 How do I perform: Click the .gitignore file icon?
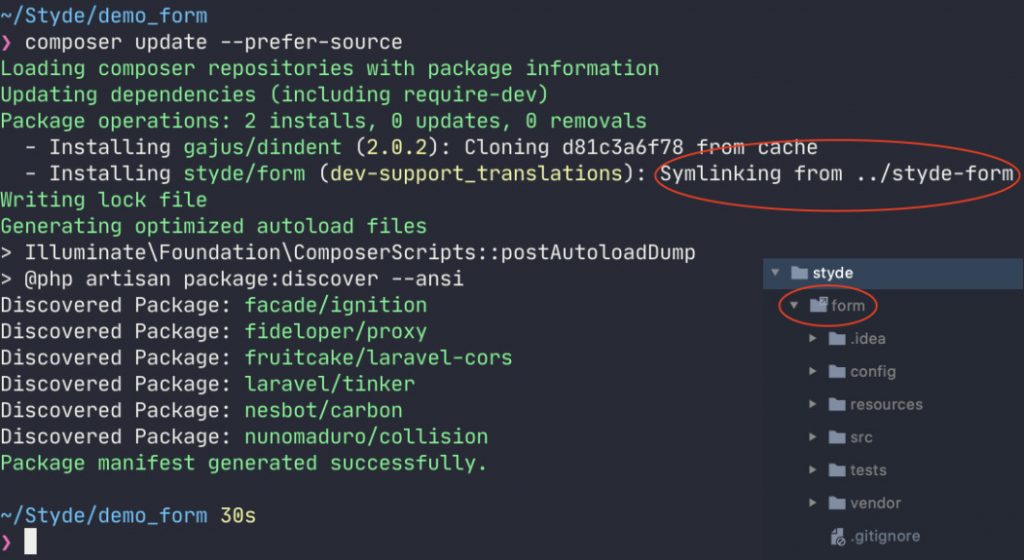838,537
